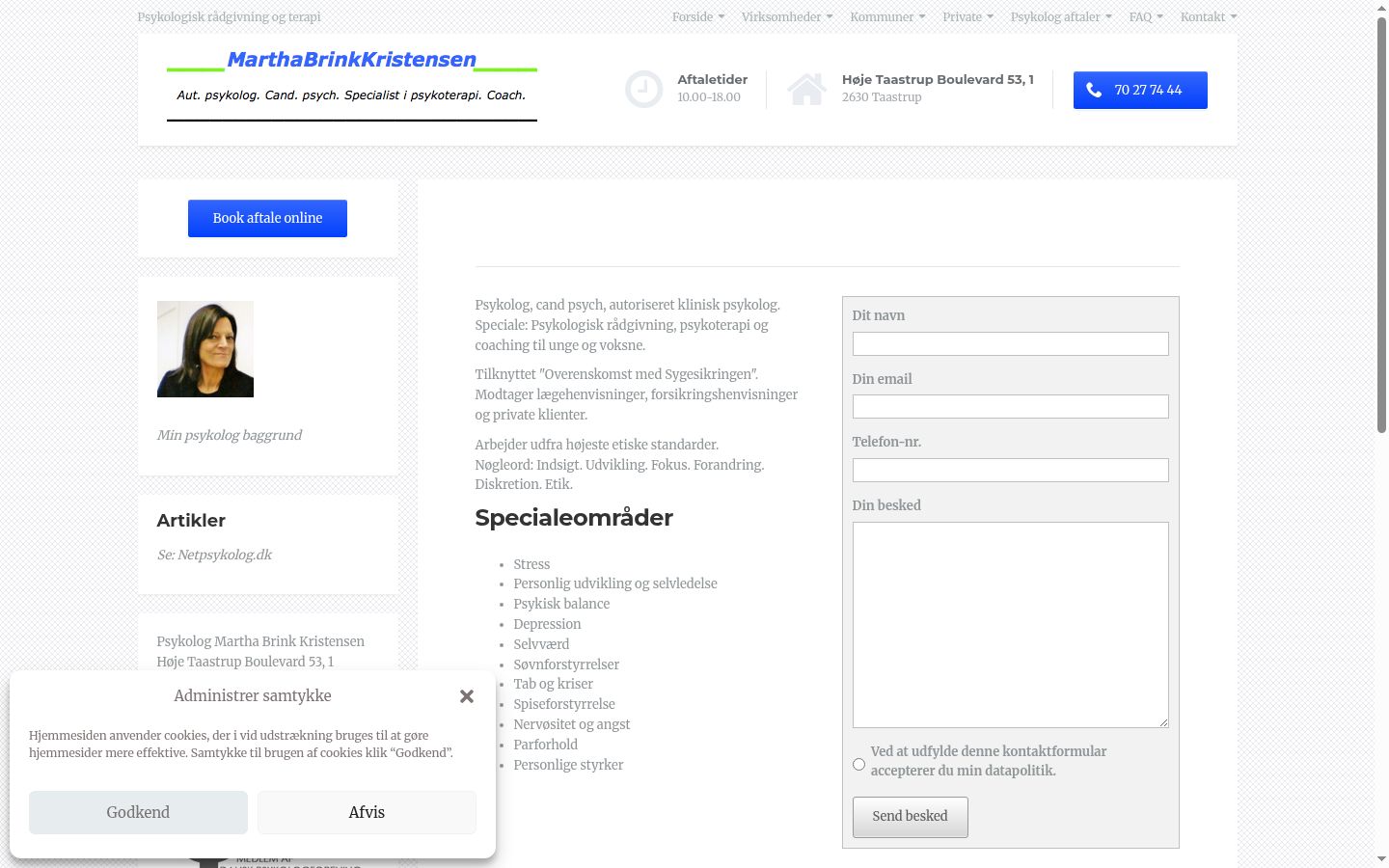Click the Psykologisk rådgivning og terapi tagline
The height and width of the screenshot is (868, 1389).
[x=229, y=16]
